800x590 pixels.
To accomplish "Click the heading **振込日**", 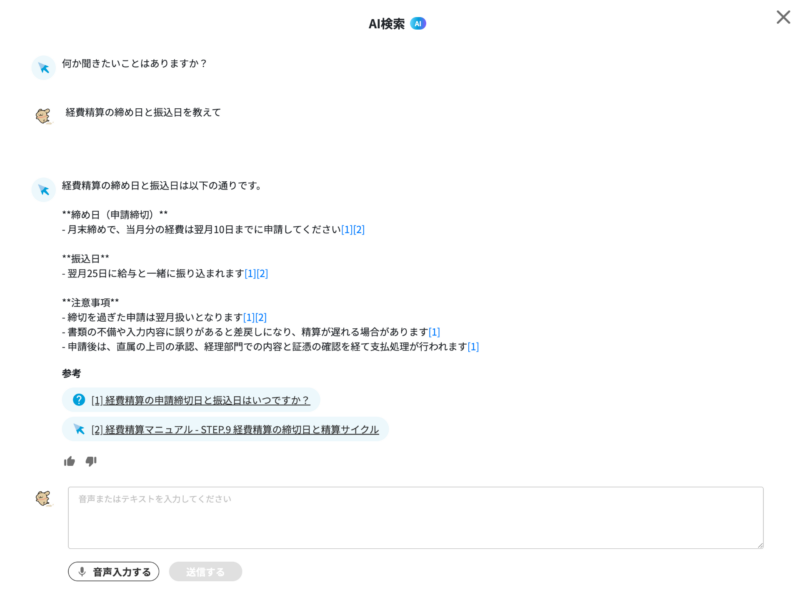I will tap(85, 259).
